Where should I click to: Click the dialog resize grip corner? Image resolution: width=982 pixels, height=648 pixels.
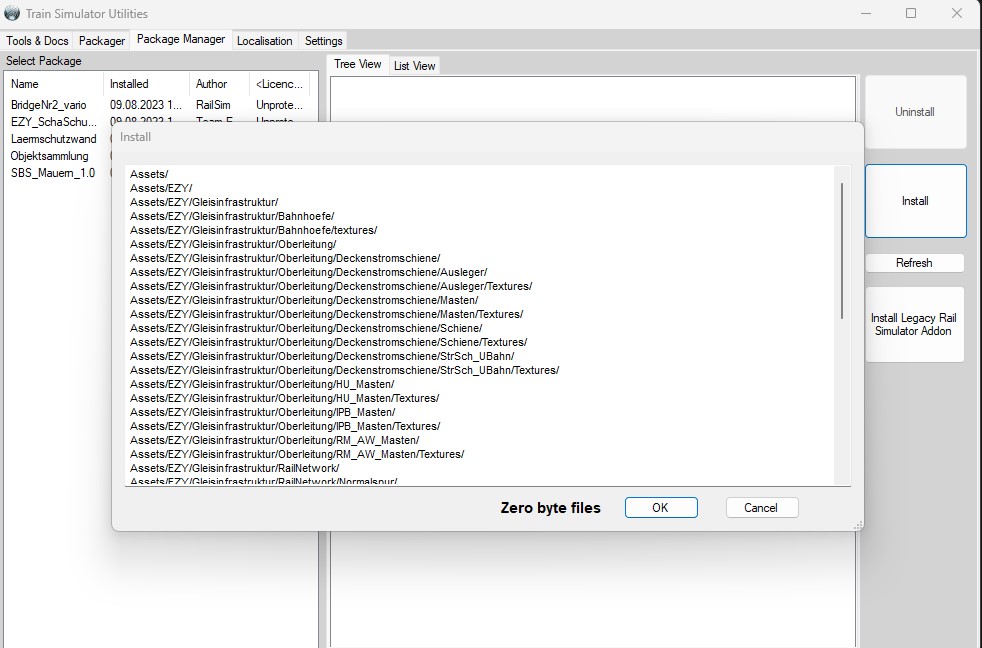858,526
